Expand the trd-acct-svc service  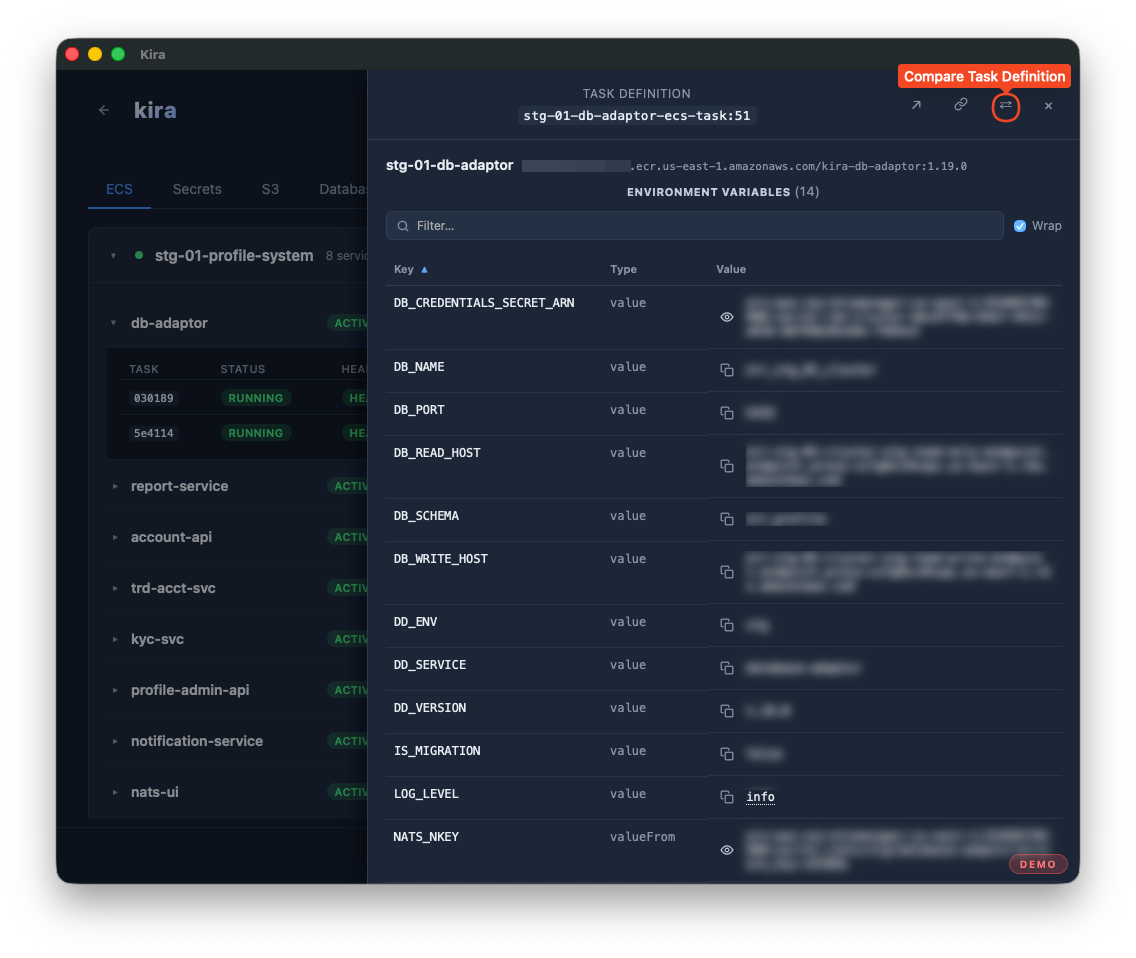coord(115,588)
